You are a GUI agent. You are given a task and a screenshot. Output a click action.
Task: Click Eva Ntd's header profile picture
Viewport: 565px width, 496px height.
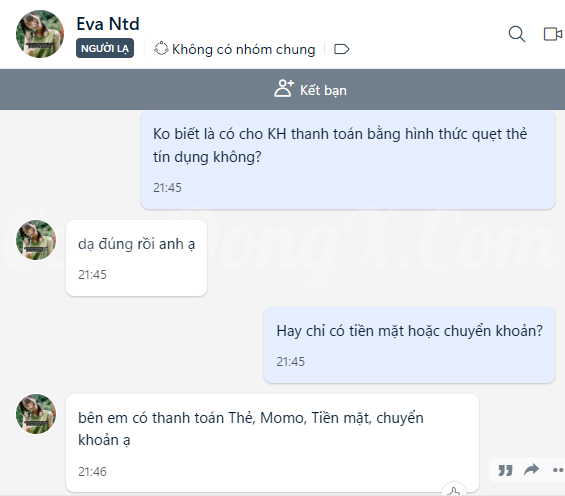[x=40, y=34]
